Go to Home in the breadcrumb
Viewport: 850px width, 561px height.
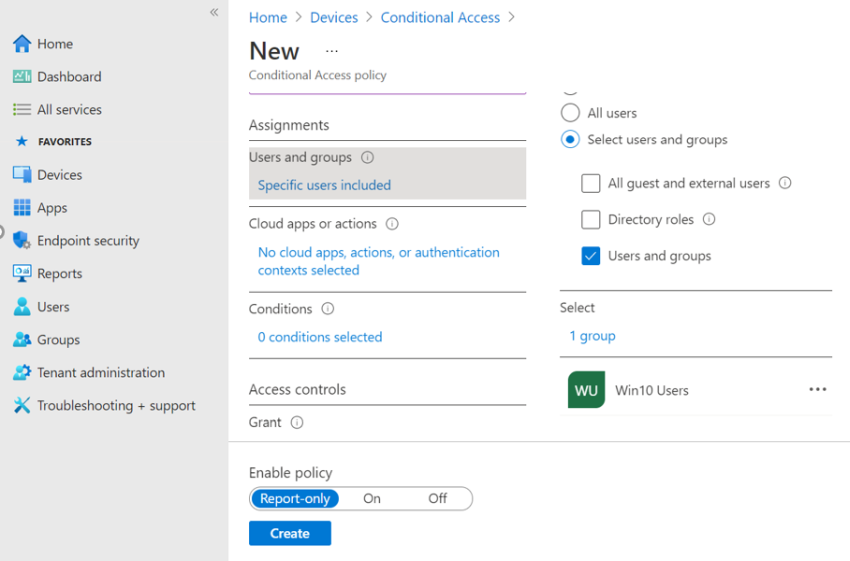click(x=268, y=17)
